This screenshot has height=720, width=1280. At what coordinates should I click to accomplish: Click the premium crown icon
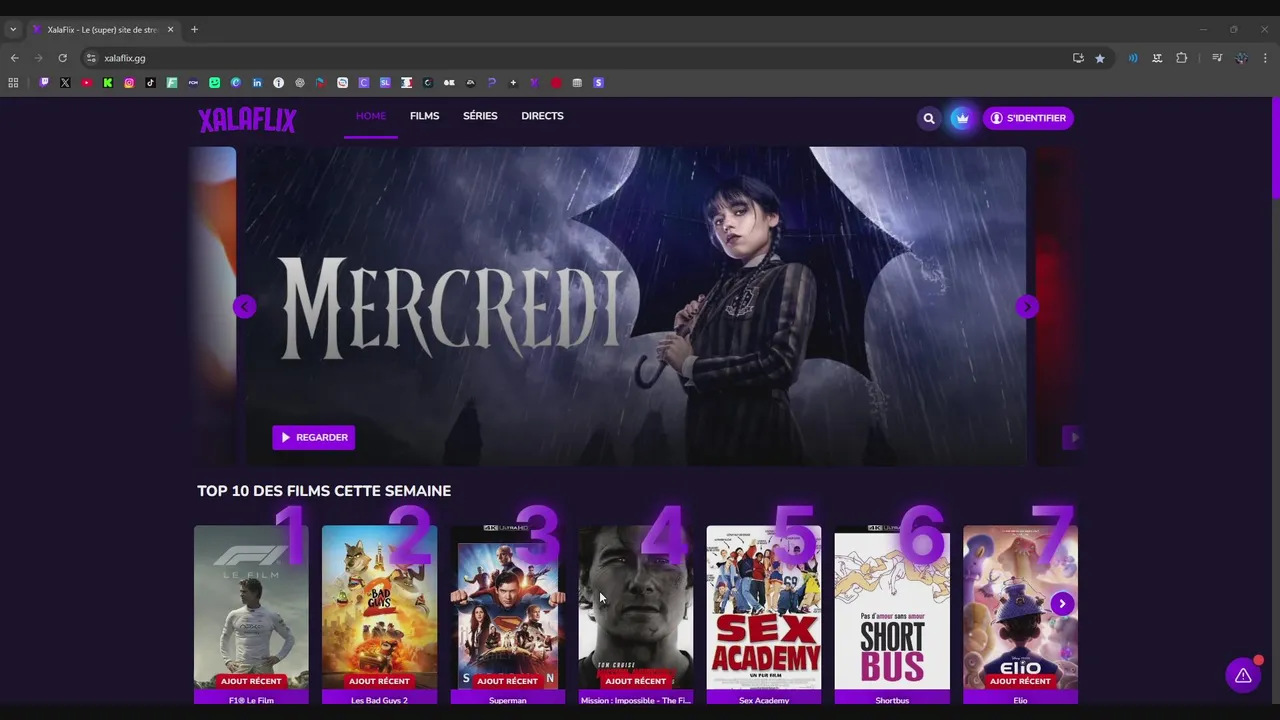(962, 118)
